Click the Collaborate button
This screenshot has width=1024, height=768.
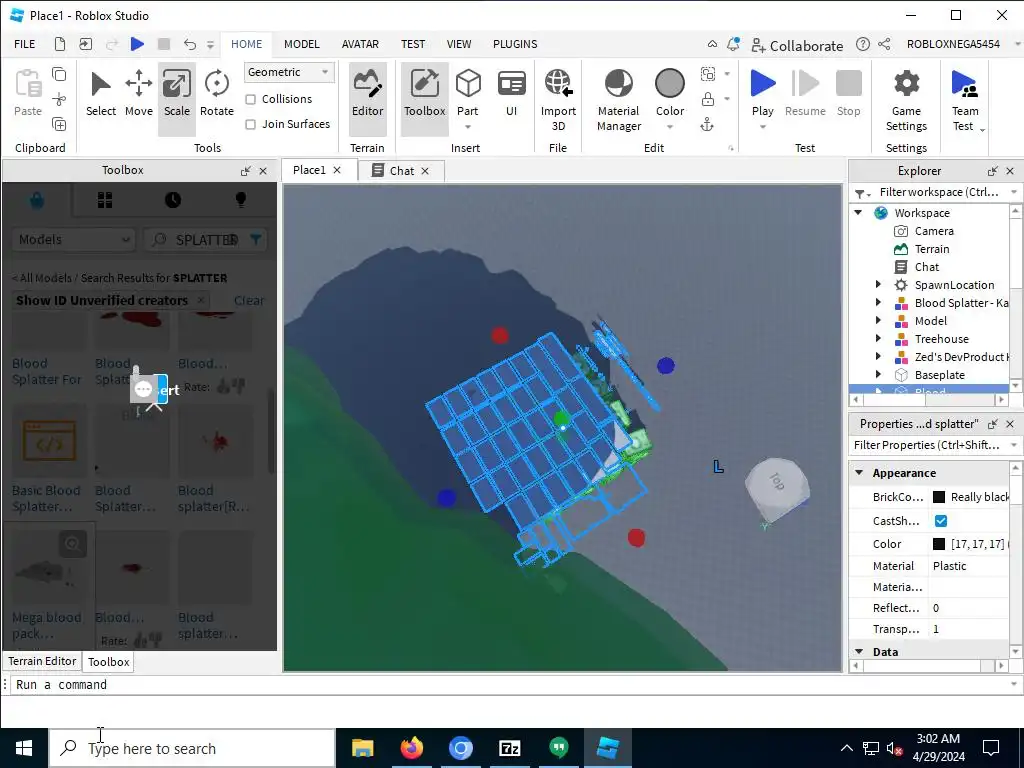pos(797,45)
